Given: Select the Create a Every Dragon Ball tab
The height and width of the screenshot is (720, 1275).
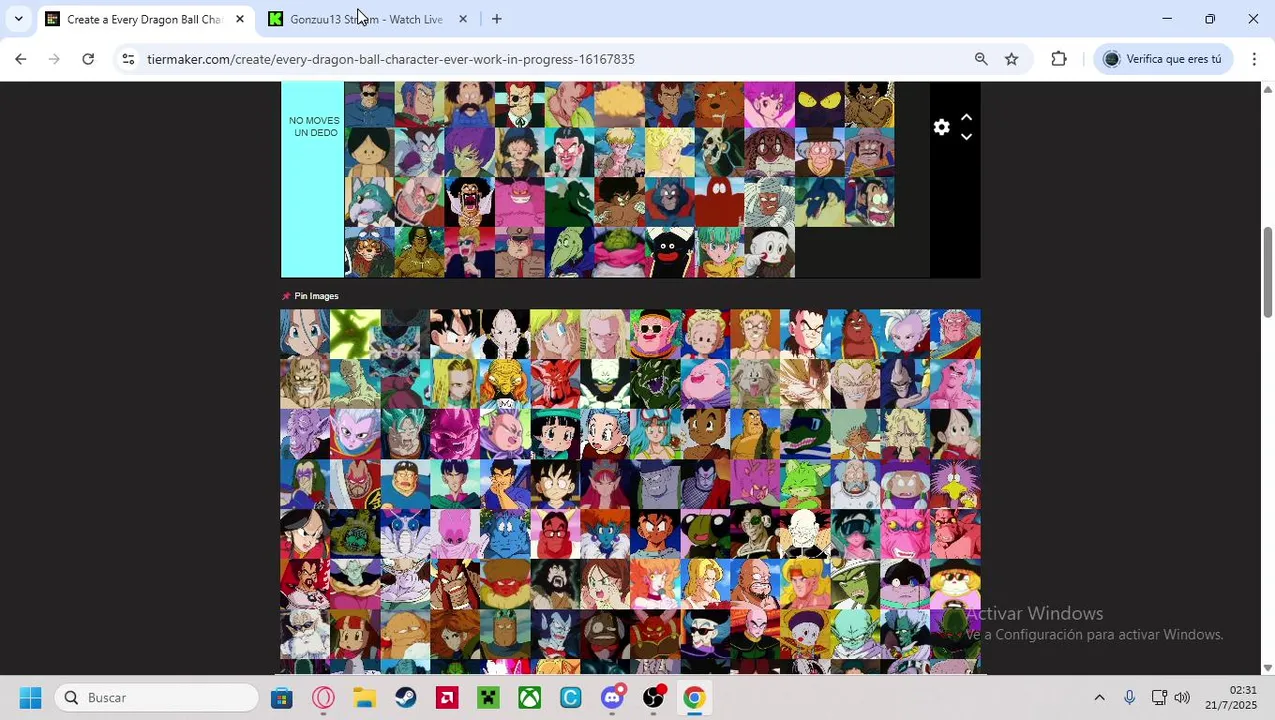Looking at the screenshot, I should 143,19.
